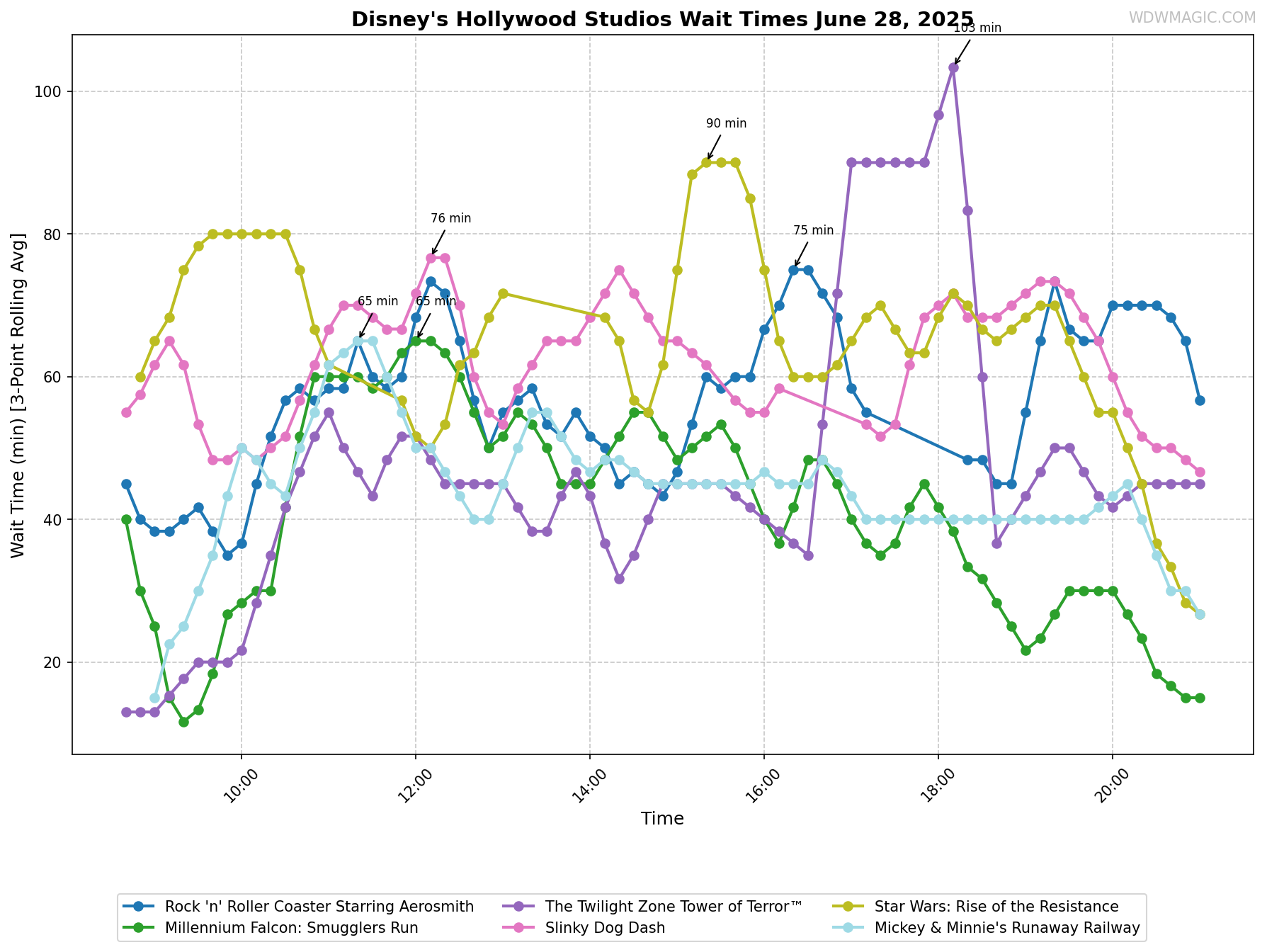Viewport: 1267px width, 952px height.
Task: Click the 14:00 x-axis tick label
Action: tap(589, 786)
